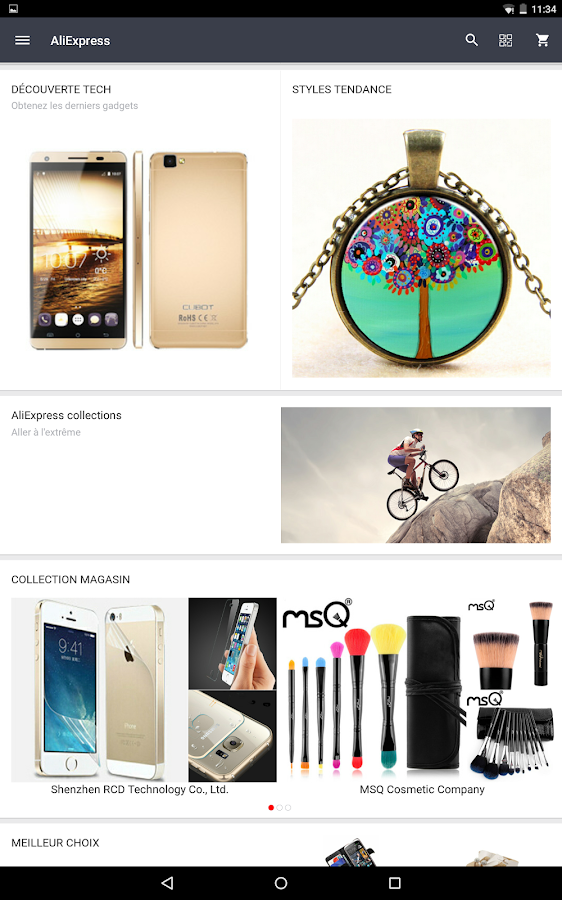Tap the image notification icon in status bar
562x900 pixels.
coord(13,9)
